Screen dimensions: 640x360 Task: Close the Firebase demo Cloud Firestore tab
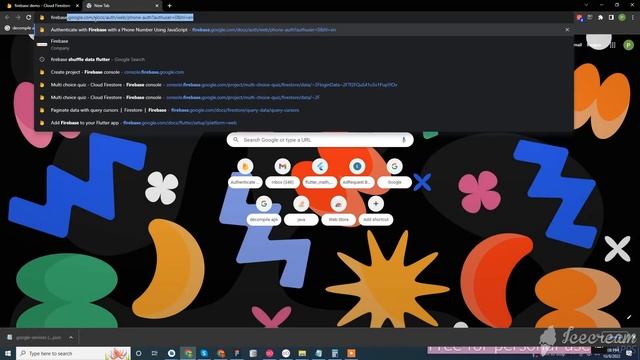tap(77, 6)
